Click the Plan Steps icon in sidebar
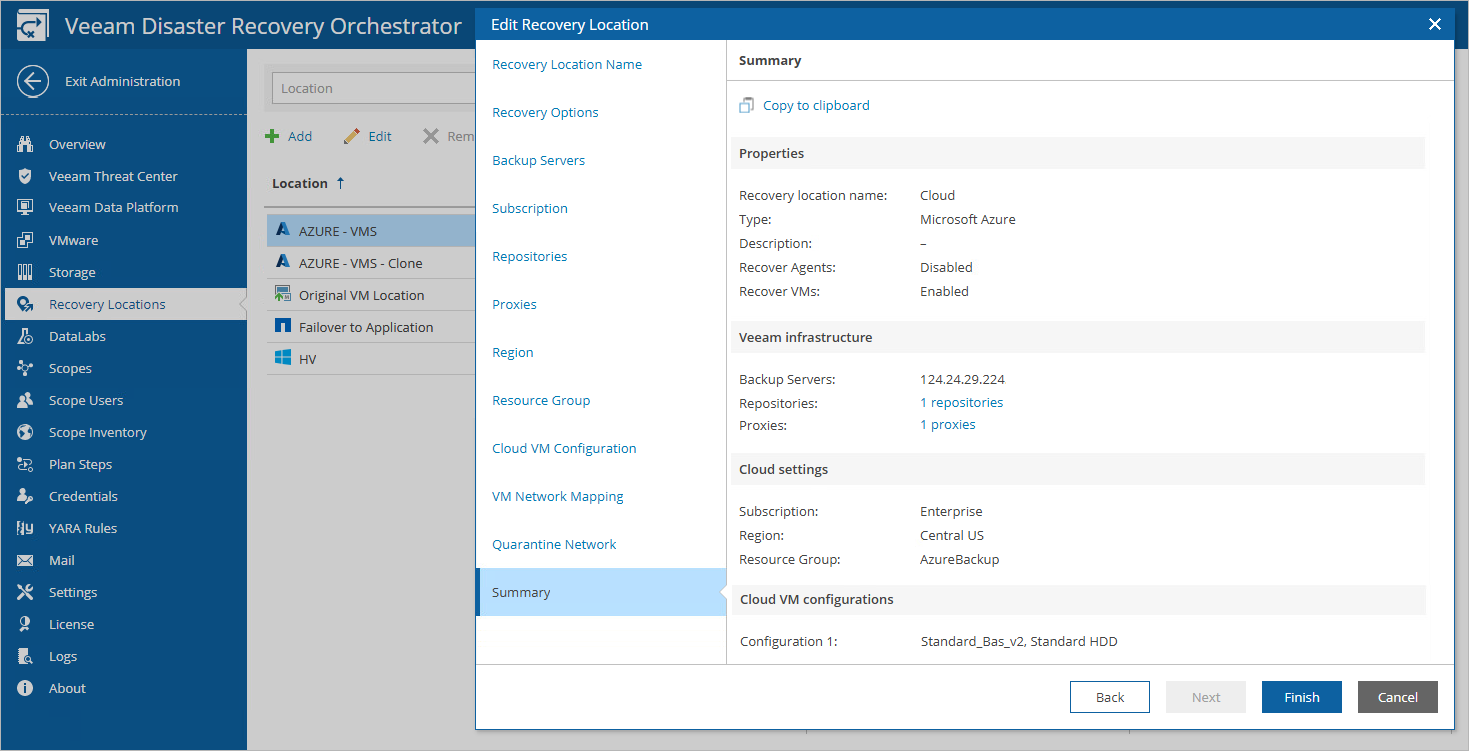Image resolution: width=1469 pixels, height=751 pixels. coord(26,465)
